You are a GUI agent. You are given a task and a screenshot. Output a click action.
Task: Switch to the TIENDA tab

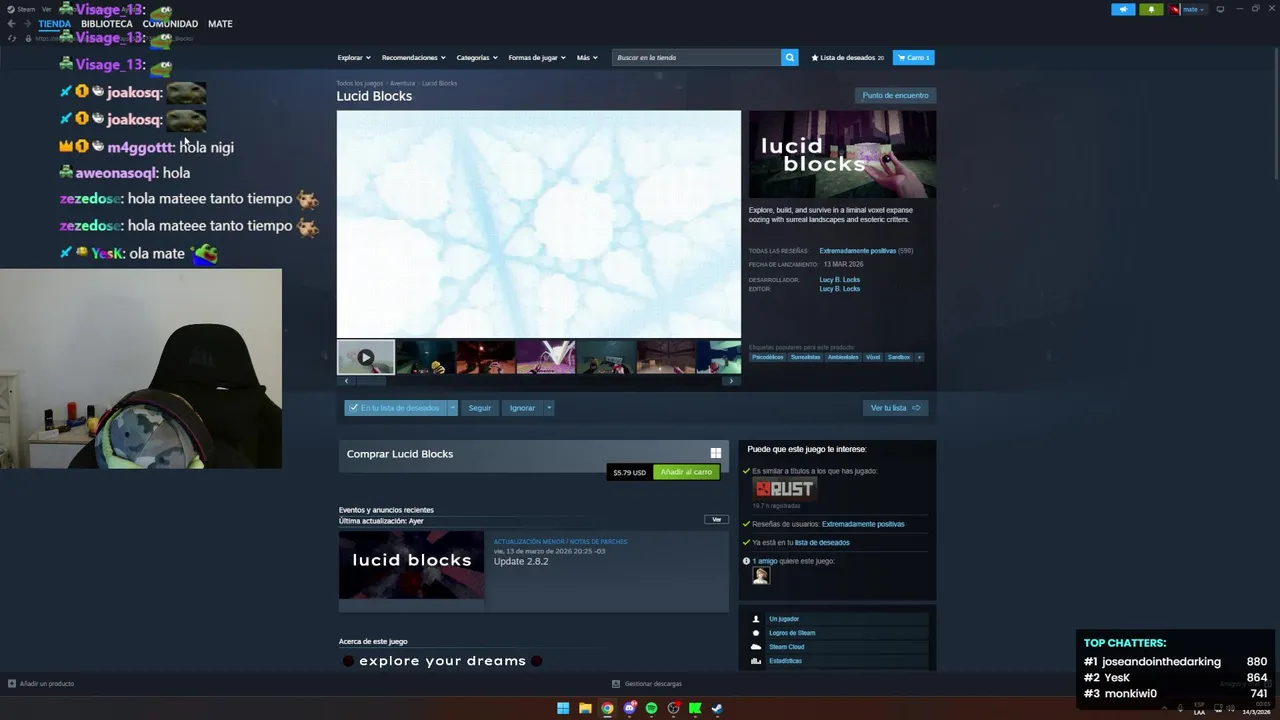coord(55,24)
